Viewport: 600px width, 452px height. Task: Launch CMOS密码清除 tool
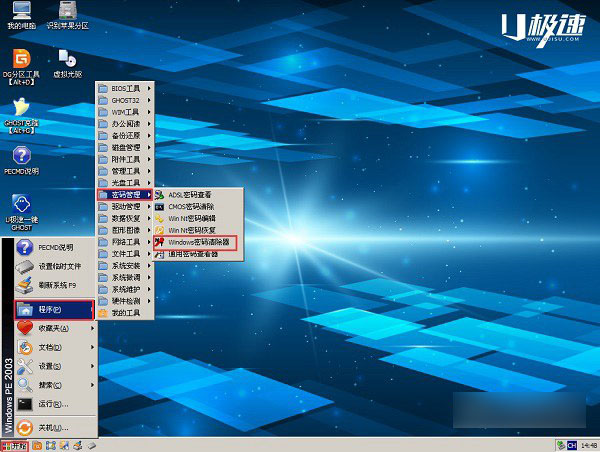tap(198, 207)
